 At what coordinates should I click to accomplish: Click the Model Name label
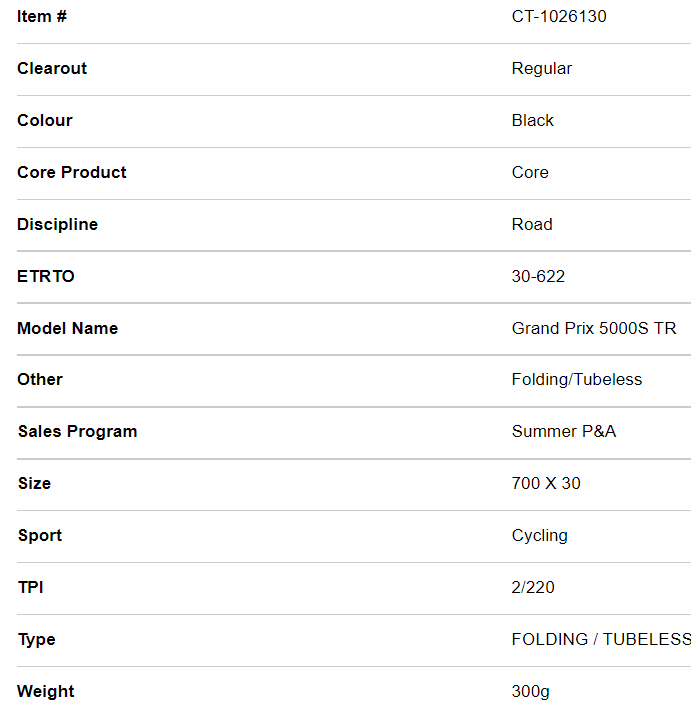pos(67,329)
